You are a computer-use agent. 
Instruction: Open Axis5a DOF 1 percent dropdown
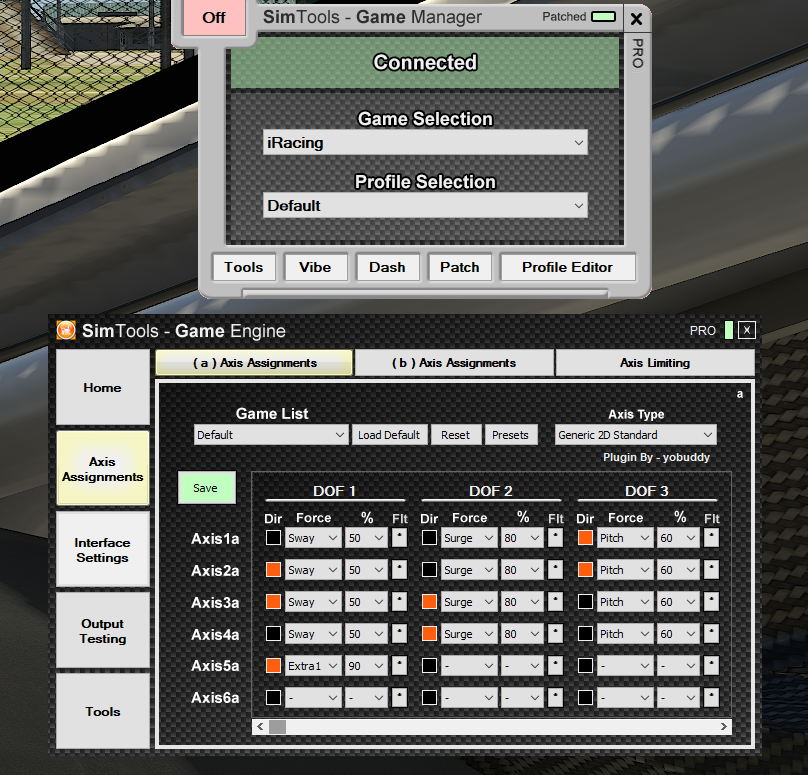(x=366, y=666)
